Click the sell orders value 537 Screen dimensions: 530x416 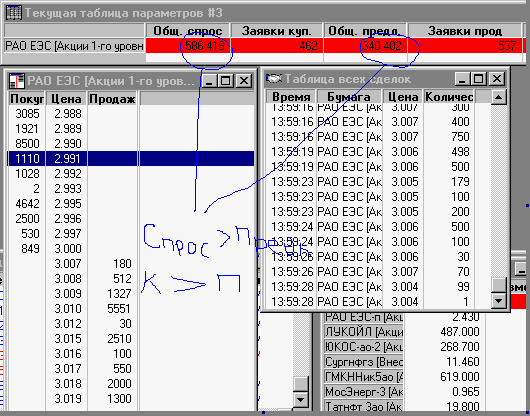click(507, 46)
